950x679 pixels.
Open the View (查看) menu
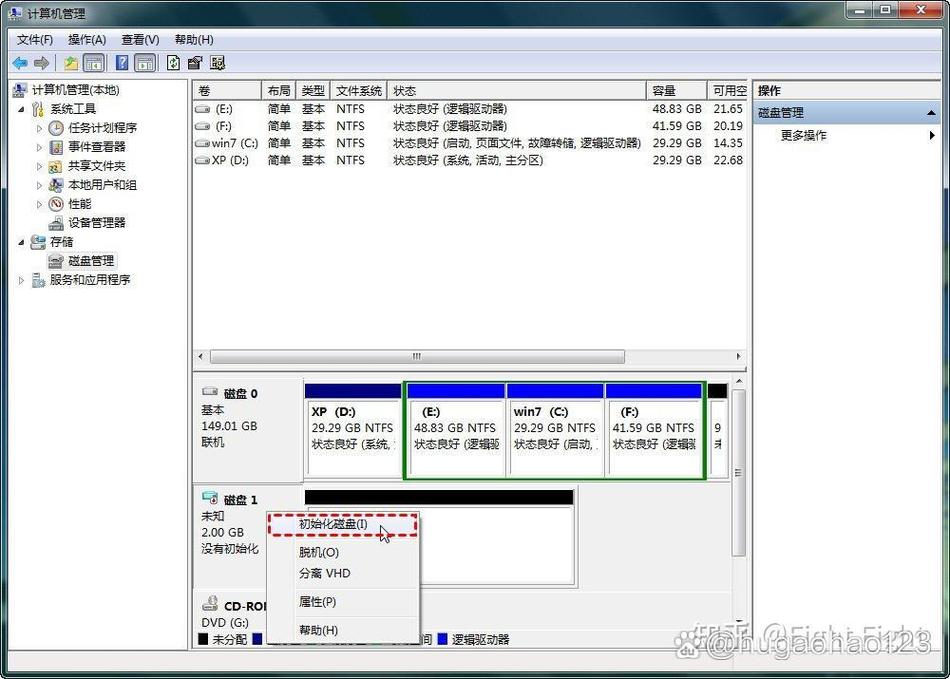tap(140, 39)
